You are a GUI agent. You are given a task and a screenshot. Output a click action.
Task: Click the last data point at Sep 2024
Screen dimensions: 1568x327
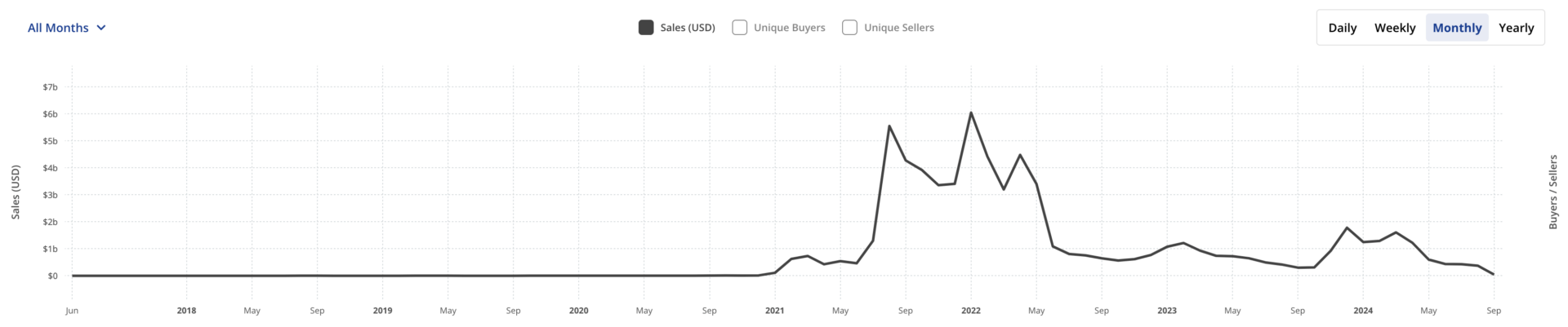coord(1494,274)
